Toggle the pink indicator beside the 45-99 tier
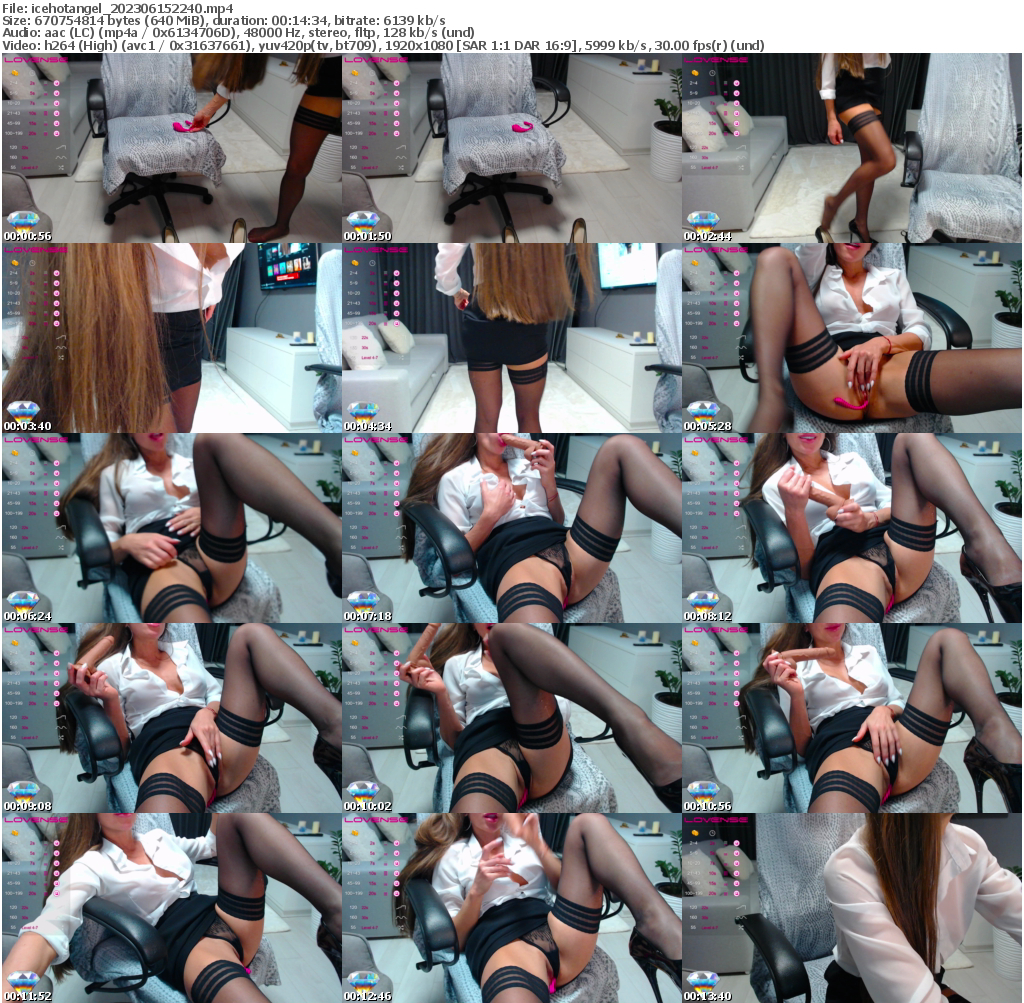This screenshot has height=1003, width=1024. coord(56,123)
